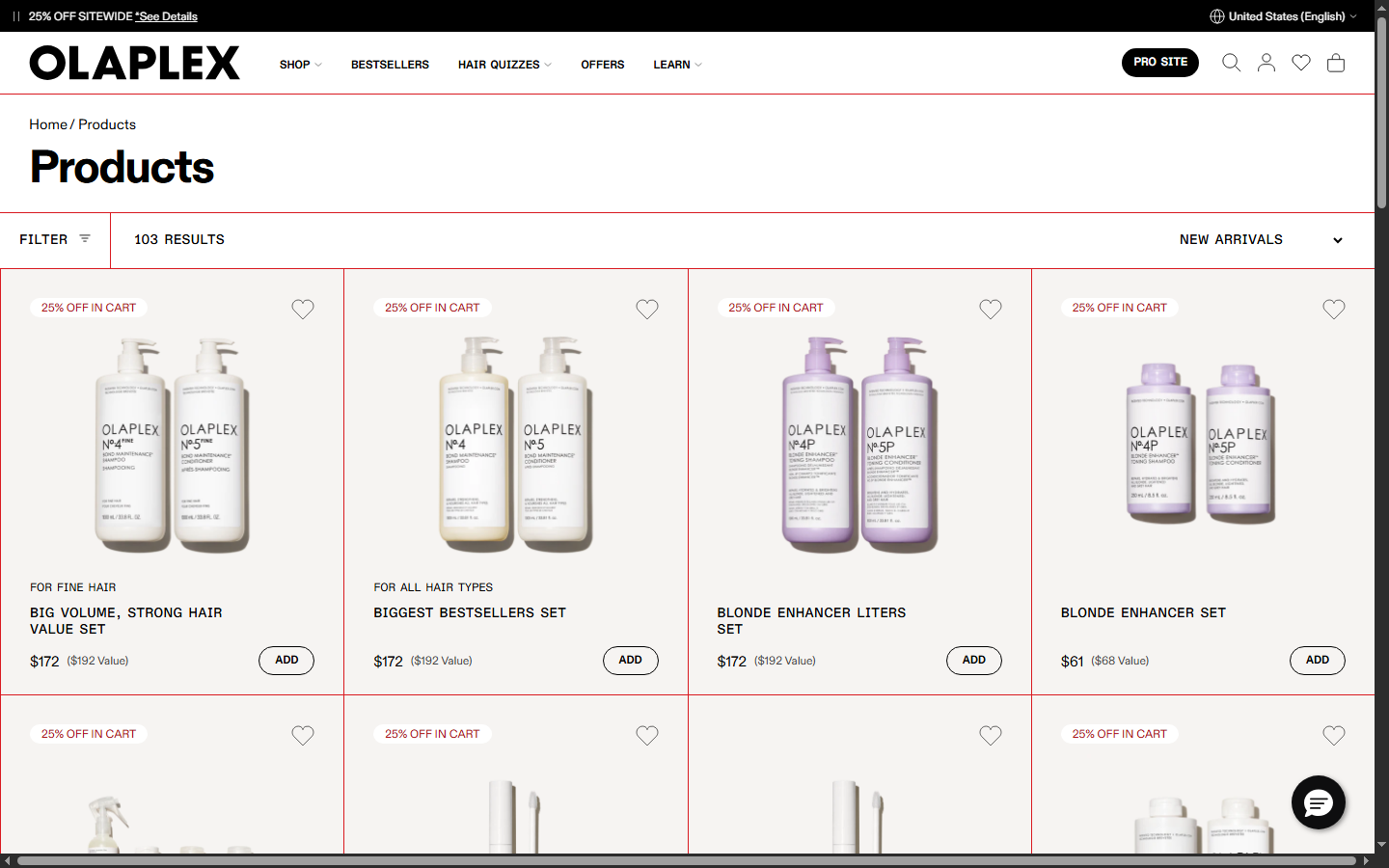Screen dimensions: 1389x868
Task: Add Biggest Bestsellers Set to cart
Action: pyautogui.click(x=631, y=661)
